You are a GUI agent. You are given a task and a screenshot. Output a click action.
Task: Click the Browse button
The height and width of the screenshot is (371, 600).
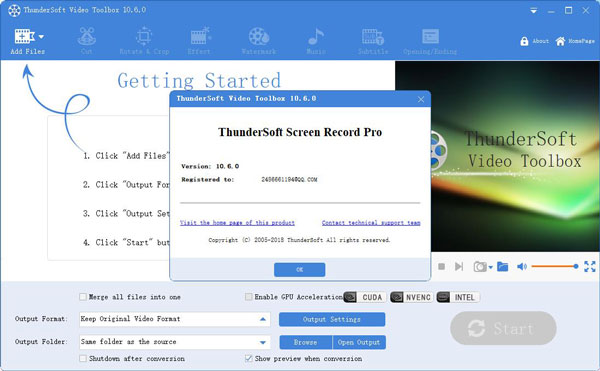[x=306, y=342]
